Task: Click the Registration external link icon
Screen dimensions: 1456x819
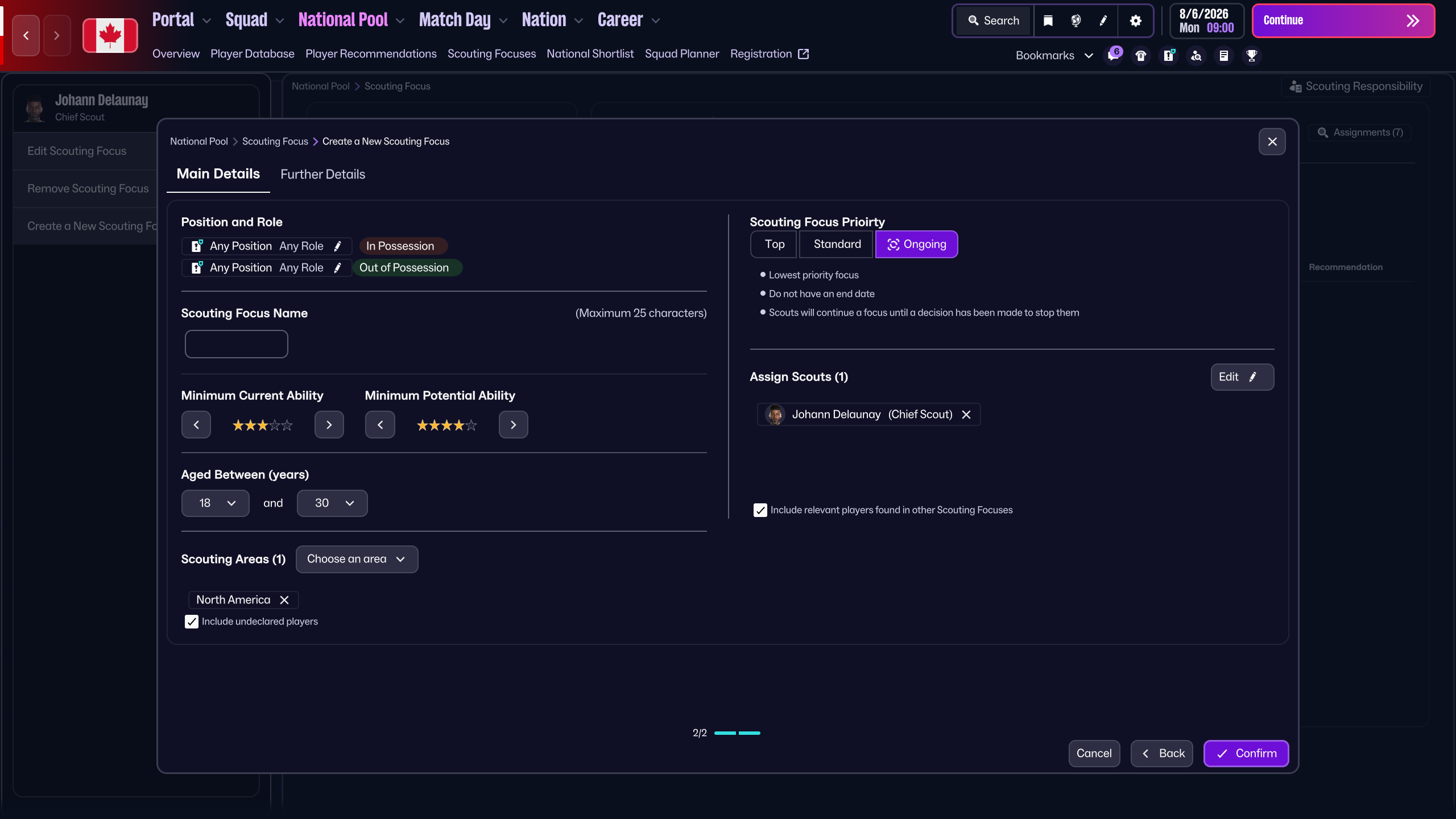Action: (x=803, y=53)
